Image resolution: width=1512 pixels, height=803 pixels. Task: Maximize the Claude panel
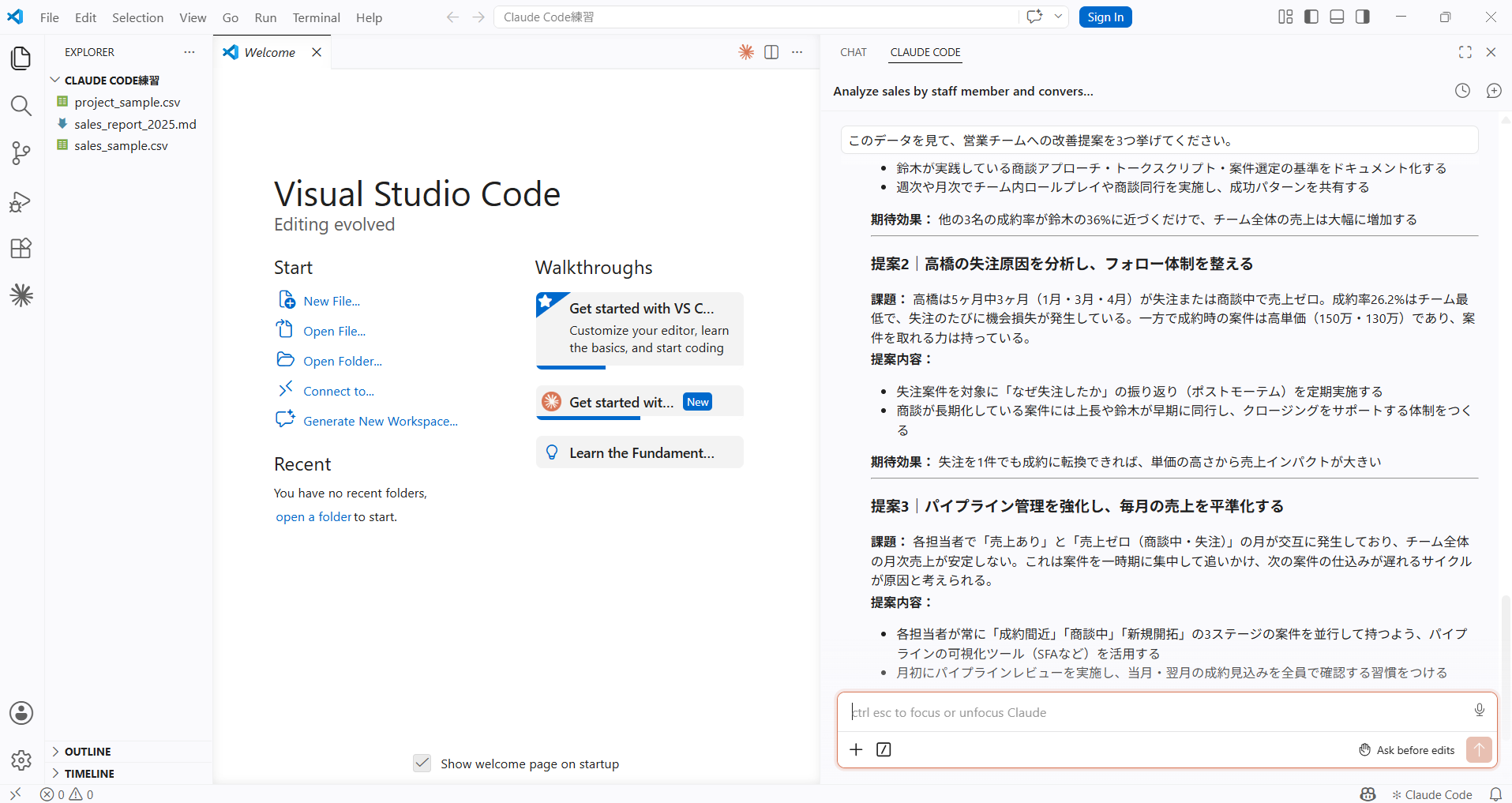(x=1465, y=52)
